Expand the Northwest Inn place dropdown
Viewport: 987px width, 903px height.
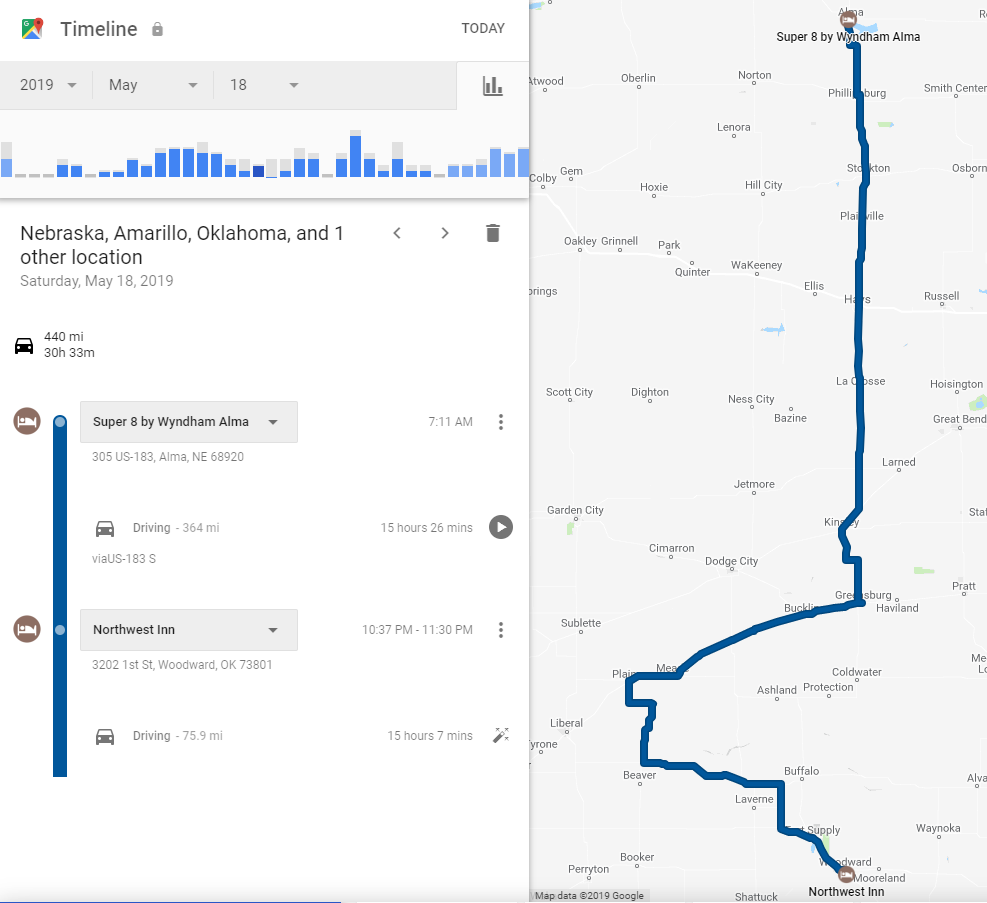click(189, 630)
